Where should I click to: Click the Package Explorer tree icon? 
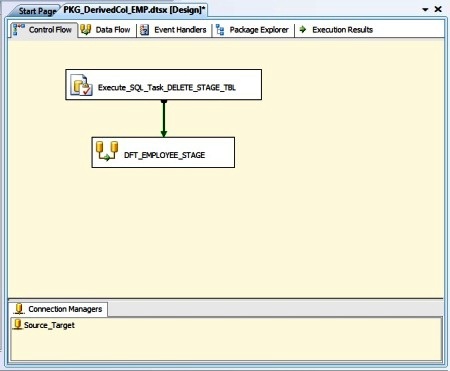pos(220,30)
